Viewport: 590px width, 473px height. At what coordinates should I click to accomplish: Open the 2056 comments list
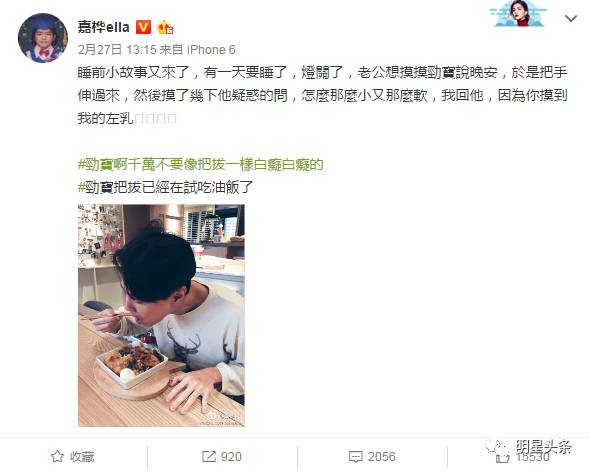click(x=382, y=457)
